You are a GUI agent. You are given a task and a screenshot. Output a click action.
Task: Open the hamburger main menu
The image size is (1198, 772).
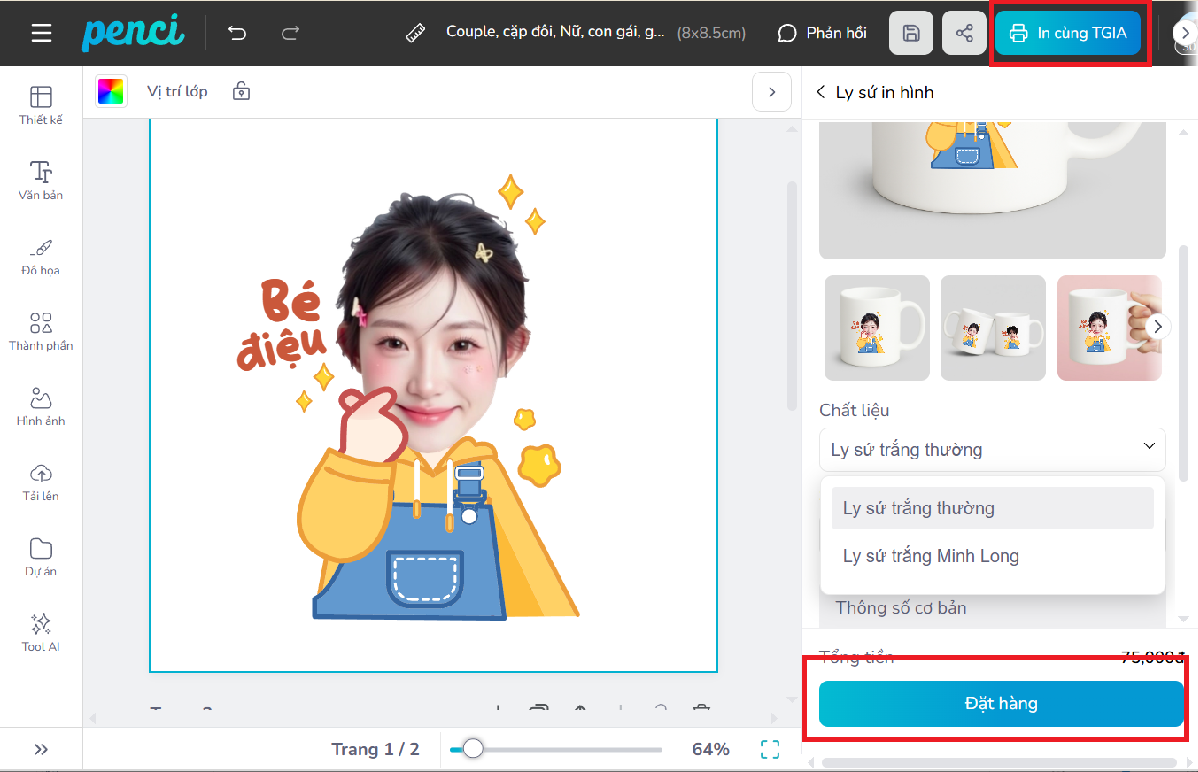point(41,33)
